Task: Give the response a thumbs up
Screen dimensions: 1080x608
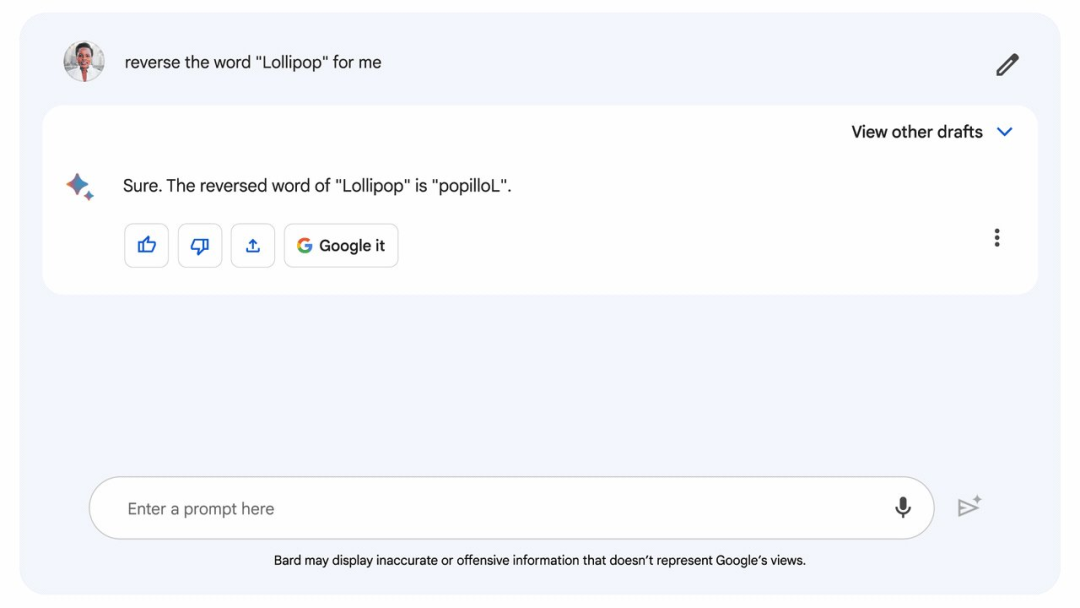Action: 147,245
